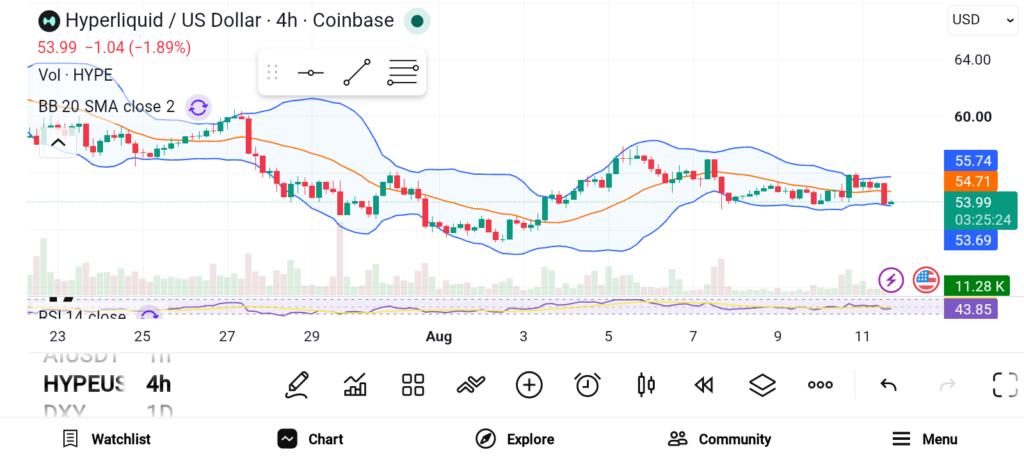Enter fullscreen chart mode
Viewport: 1024px width, 461px height.
point(1005,385)
